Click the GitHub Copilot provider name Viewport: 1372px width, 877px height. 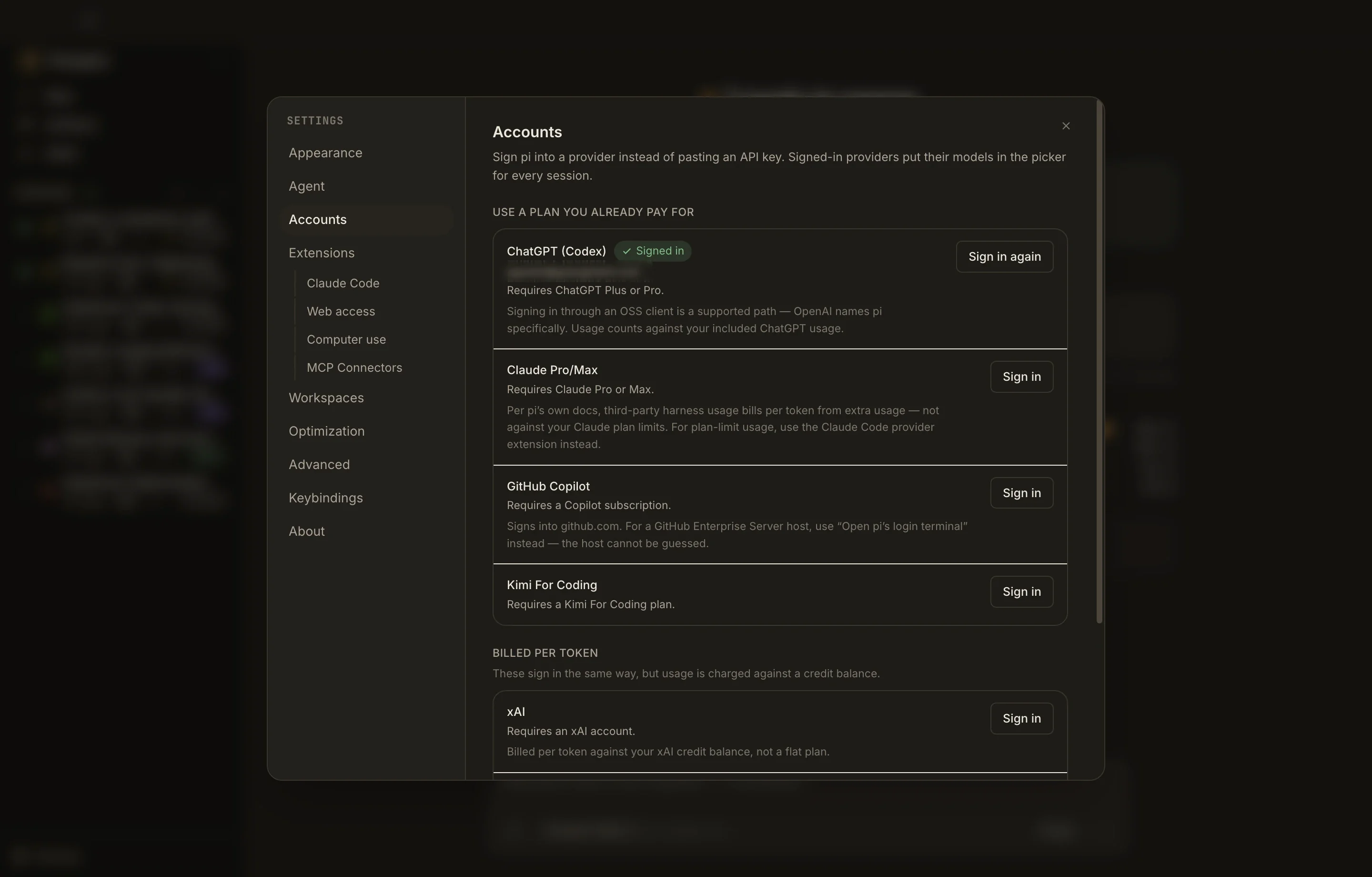click(548, 486)
